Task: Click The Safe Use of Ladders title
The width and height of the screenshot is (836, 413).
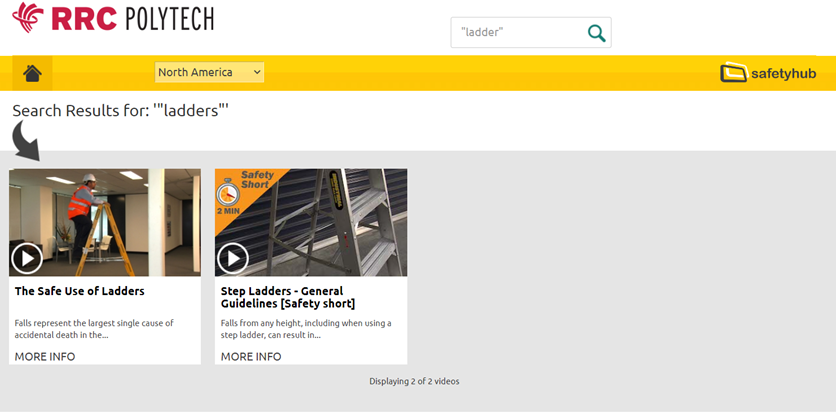Action: (79, 291)
